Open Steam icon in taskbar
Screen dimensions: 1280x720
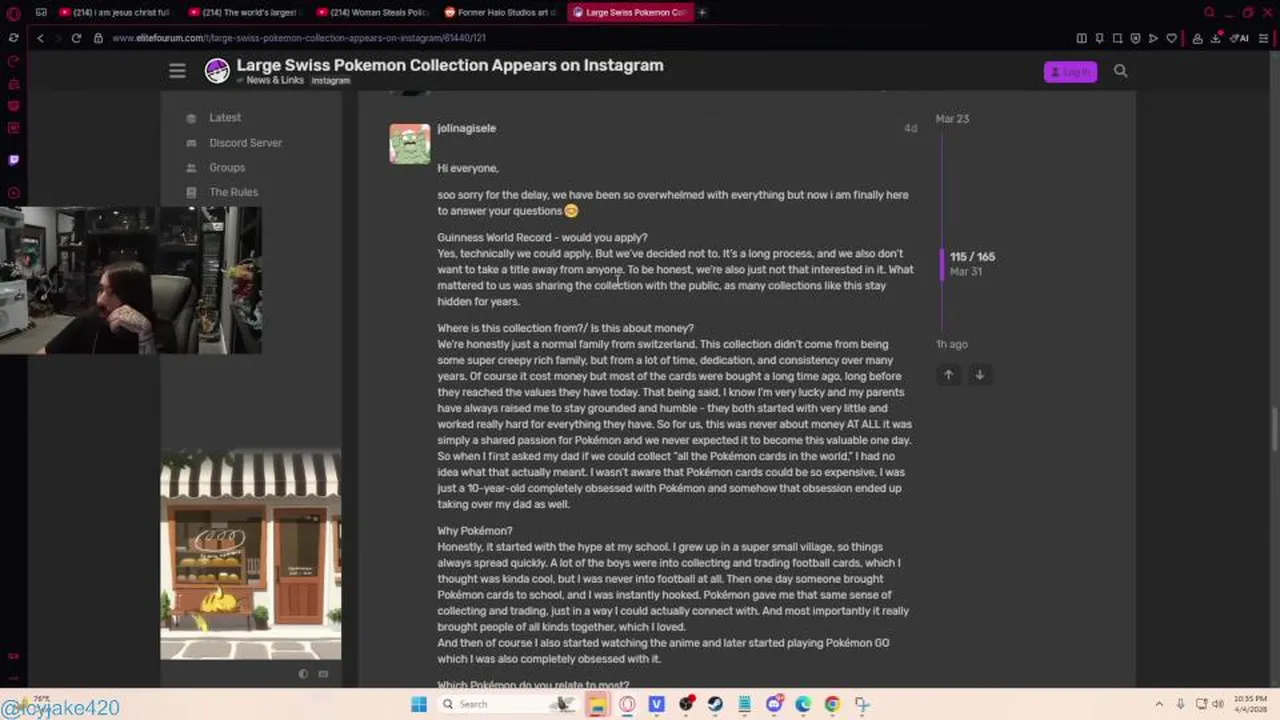(x=715, y=704)
